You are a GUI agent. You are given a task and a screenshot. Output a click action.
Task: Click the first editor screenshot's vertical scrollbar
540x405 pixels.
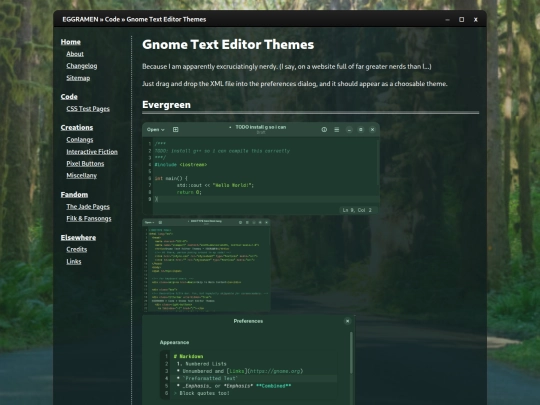click(x=378, y=162)
